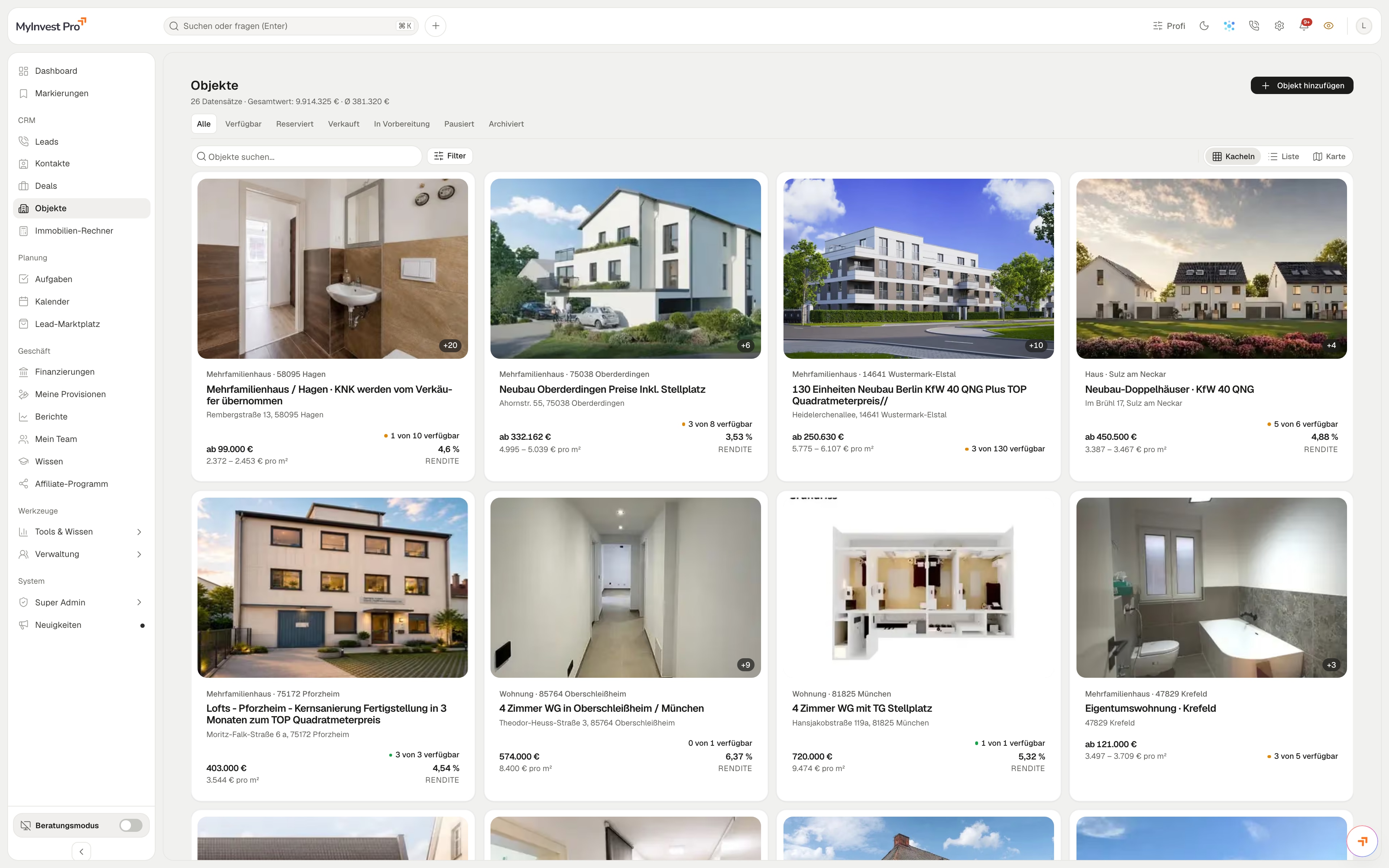Open the Kalender page

81,301
